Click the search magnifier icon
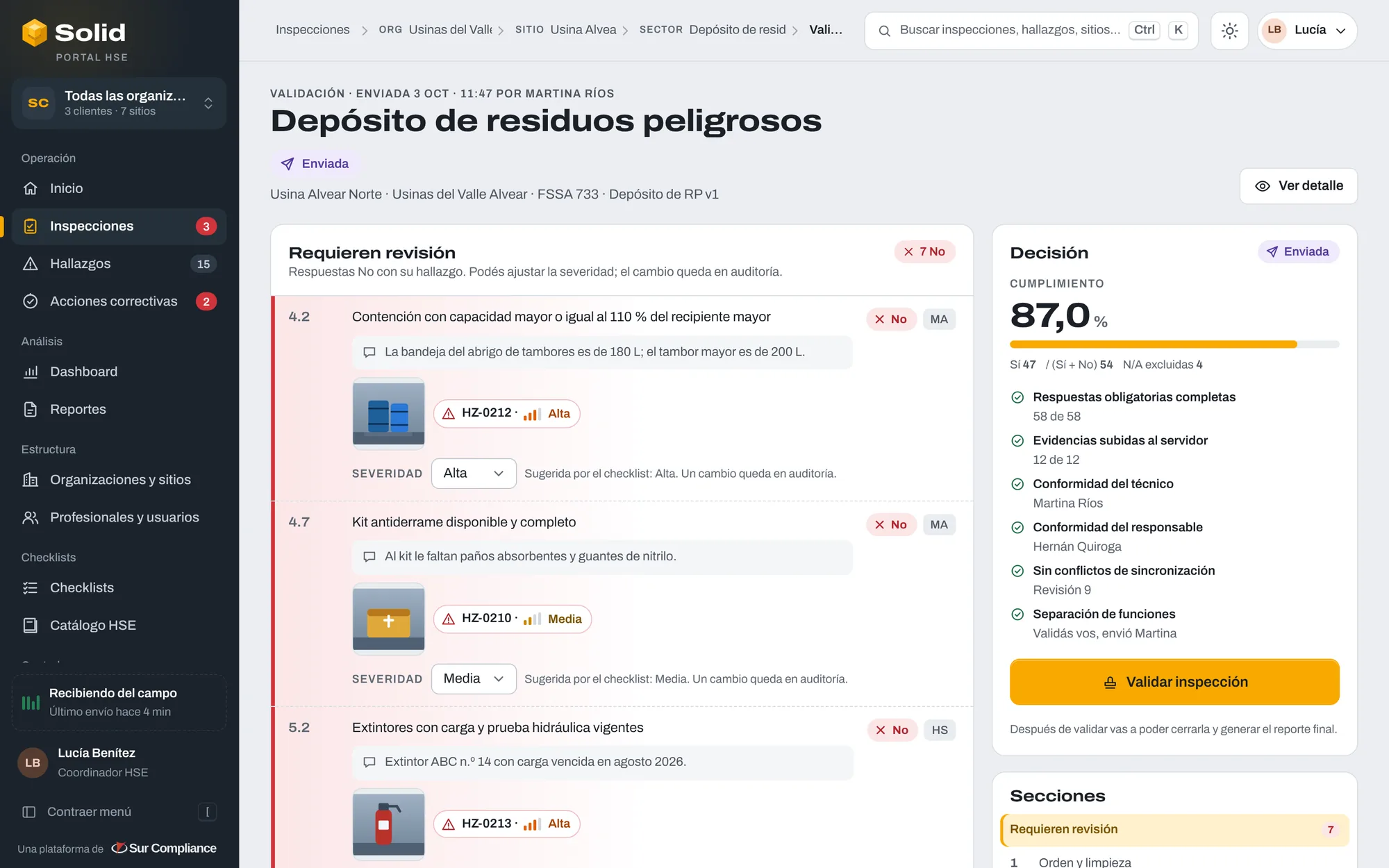1389x868 pixels. click(x=884, y=31)
